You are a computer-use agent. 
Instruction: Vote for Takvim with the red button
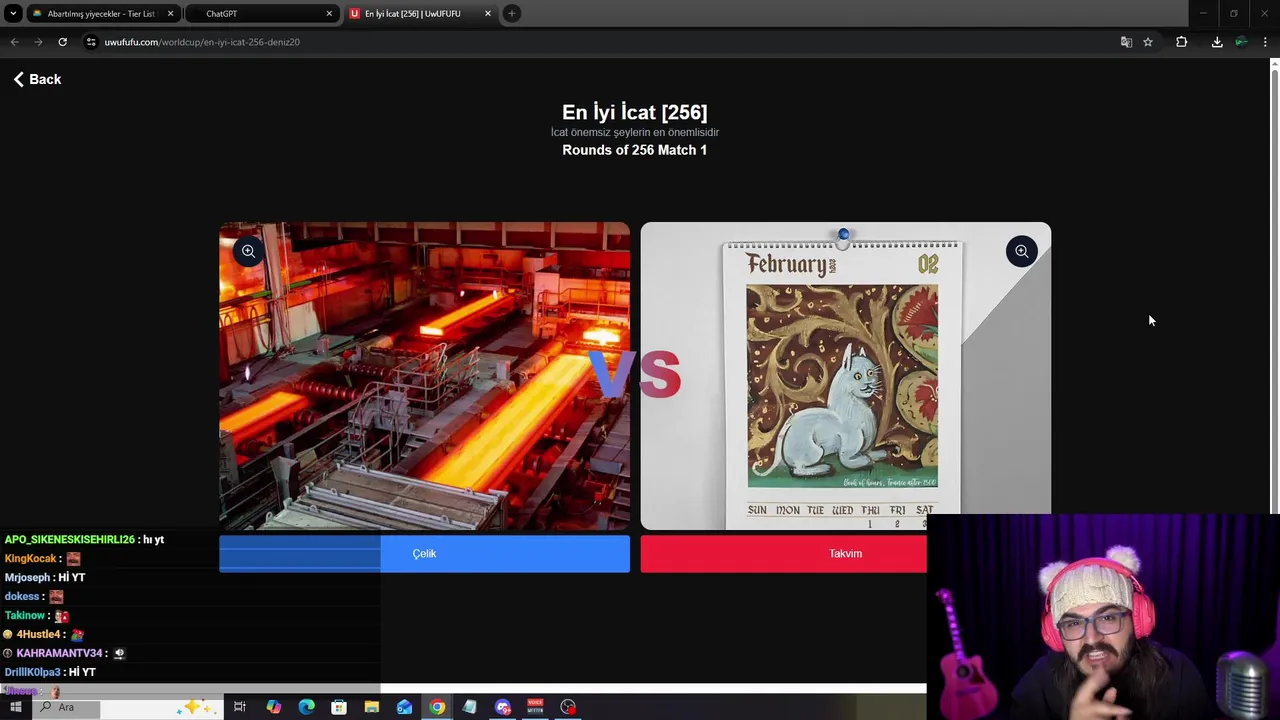click(x=783, y=554)
